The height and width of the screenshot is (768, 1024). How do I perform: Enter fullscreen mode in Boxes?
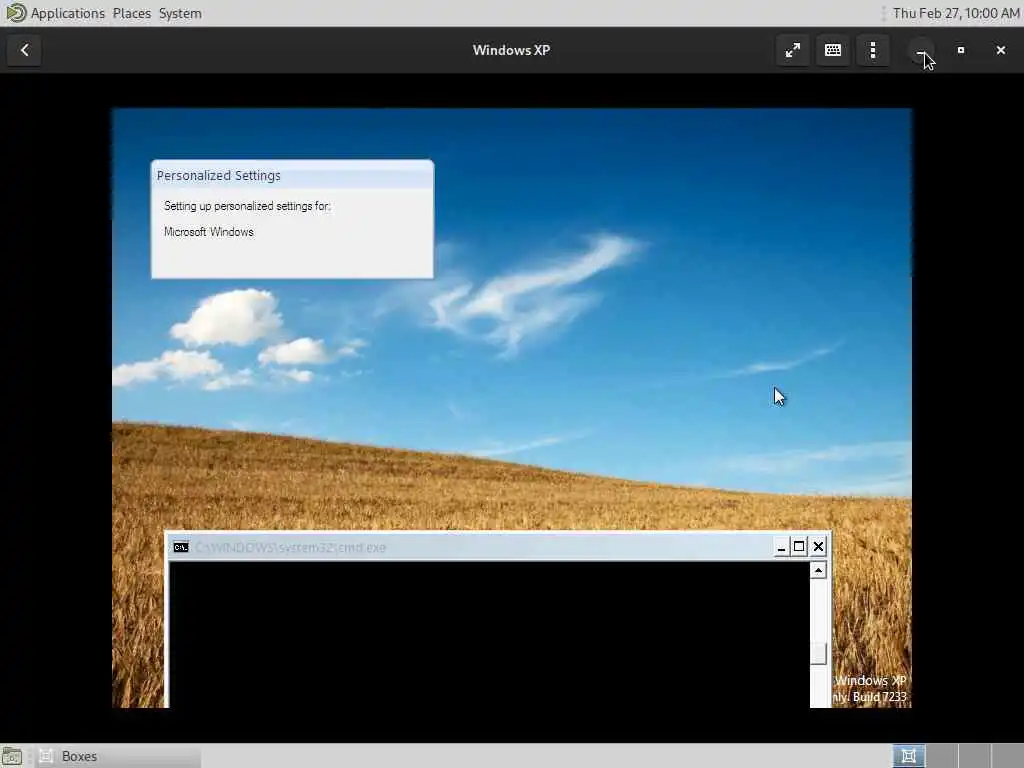793,50
